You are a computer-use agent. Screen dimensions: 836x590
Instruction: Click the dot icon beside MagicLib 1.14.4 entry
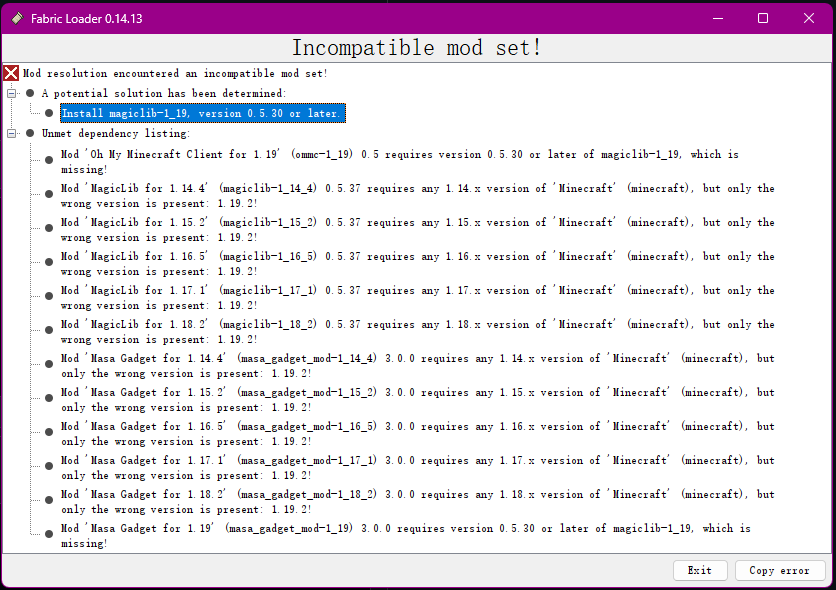48,195
